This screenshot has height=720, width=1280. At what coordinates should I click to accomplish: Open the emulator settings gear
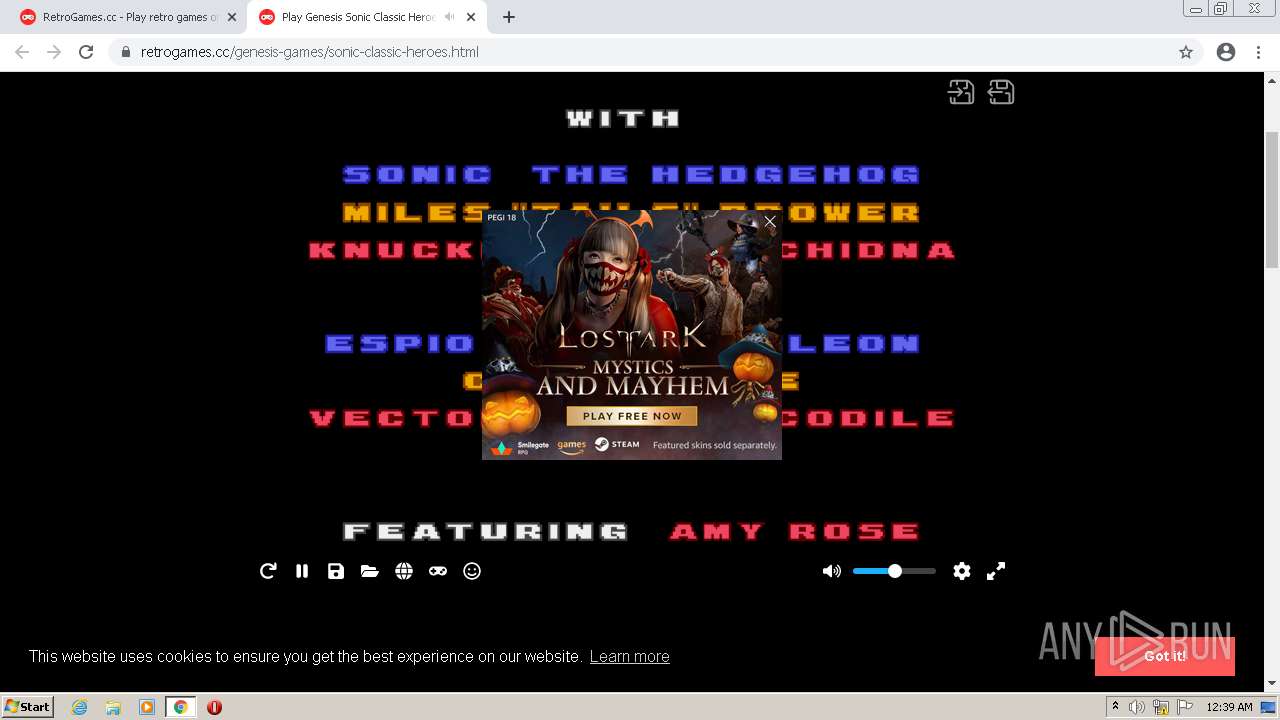tap(962, 571)
